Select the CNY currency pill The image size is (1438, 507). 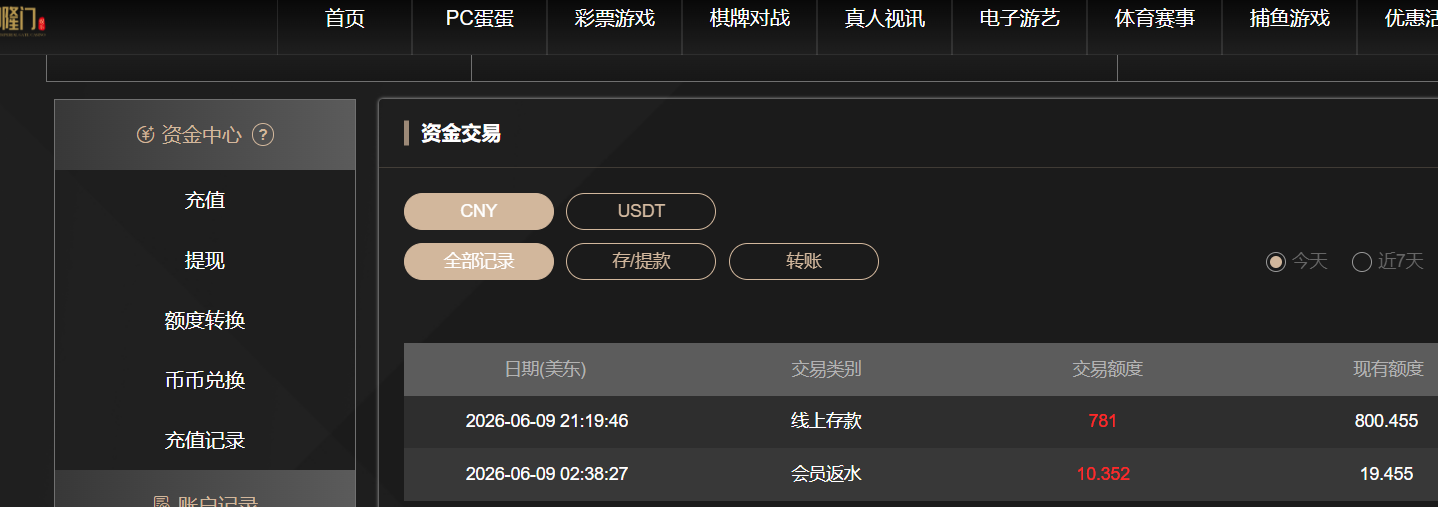pyautogui.click(x=479, y=211)
